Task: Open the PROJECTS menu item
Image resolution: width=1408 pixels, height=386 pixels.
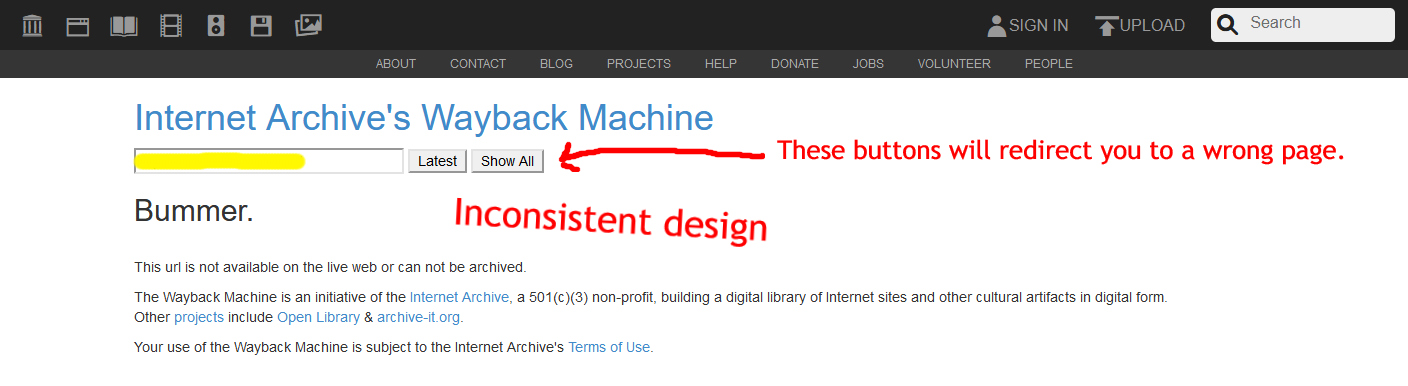Action: 639,64
